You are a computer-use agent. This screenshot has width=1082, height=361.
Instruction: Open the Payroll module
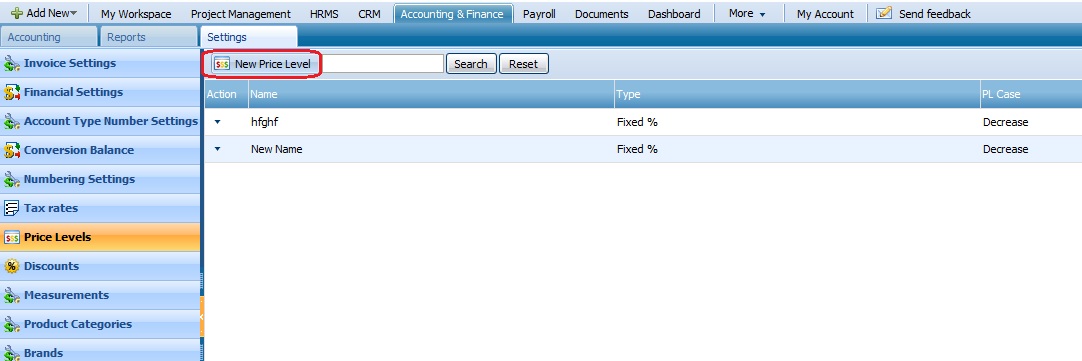click(x=539, y=14)
